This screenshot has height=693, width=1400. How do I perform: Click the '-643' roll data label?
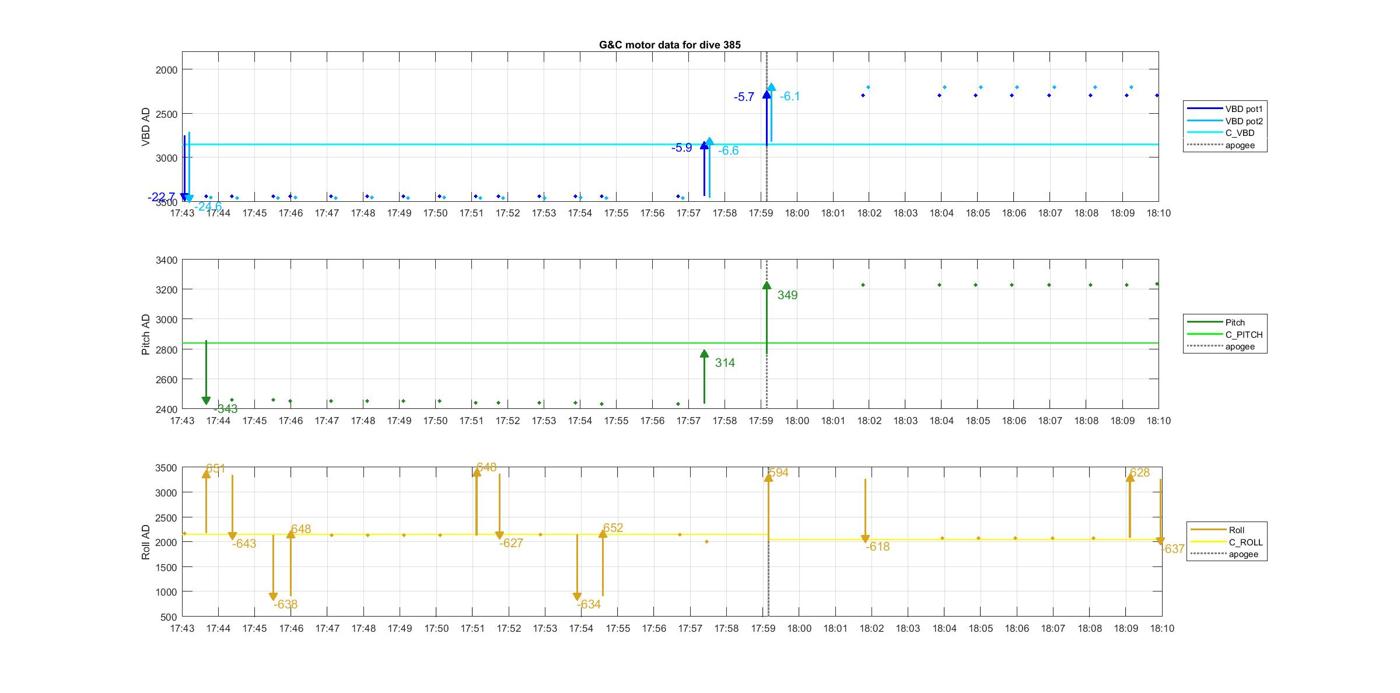tap(244, 544)
